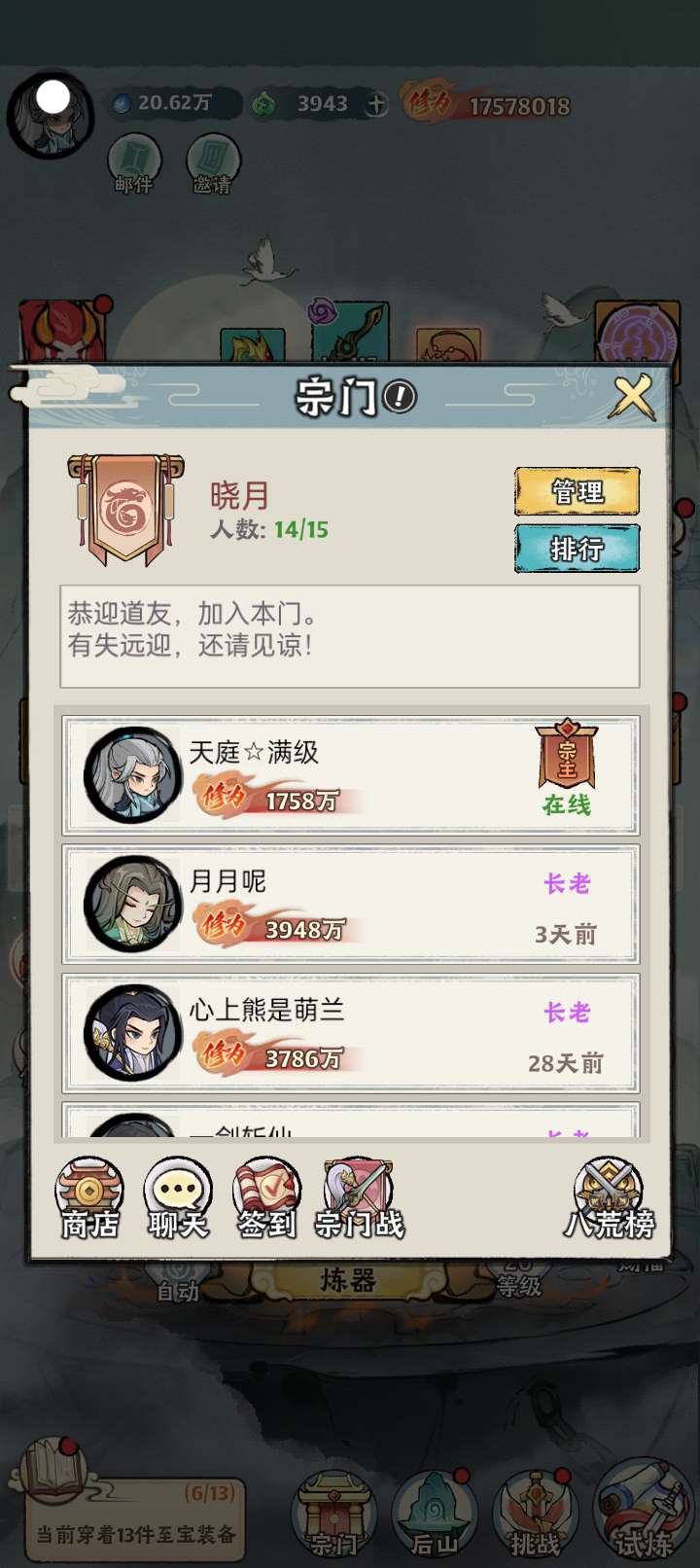This screenshot has height=1568, width=700.
Task: Tap the player avatar in top corner
Action: pos(51,115)
